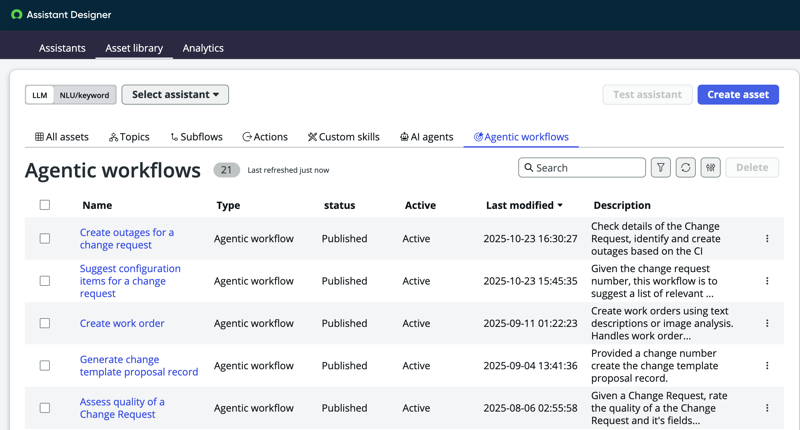The width and height of the screenshot is (800, 430).
Task: Sort by Last modified column
Action: pos(524,205)
